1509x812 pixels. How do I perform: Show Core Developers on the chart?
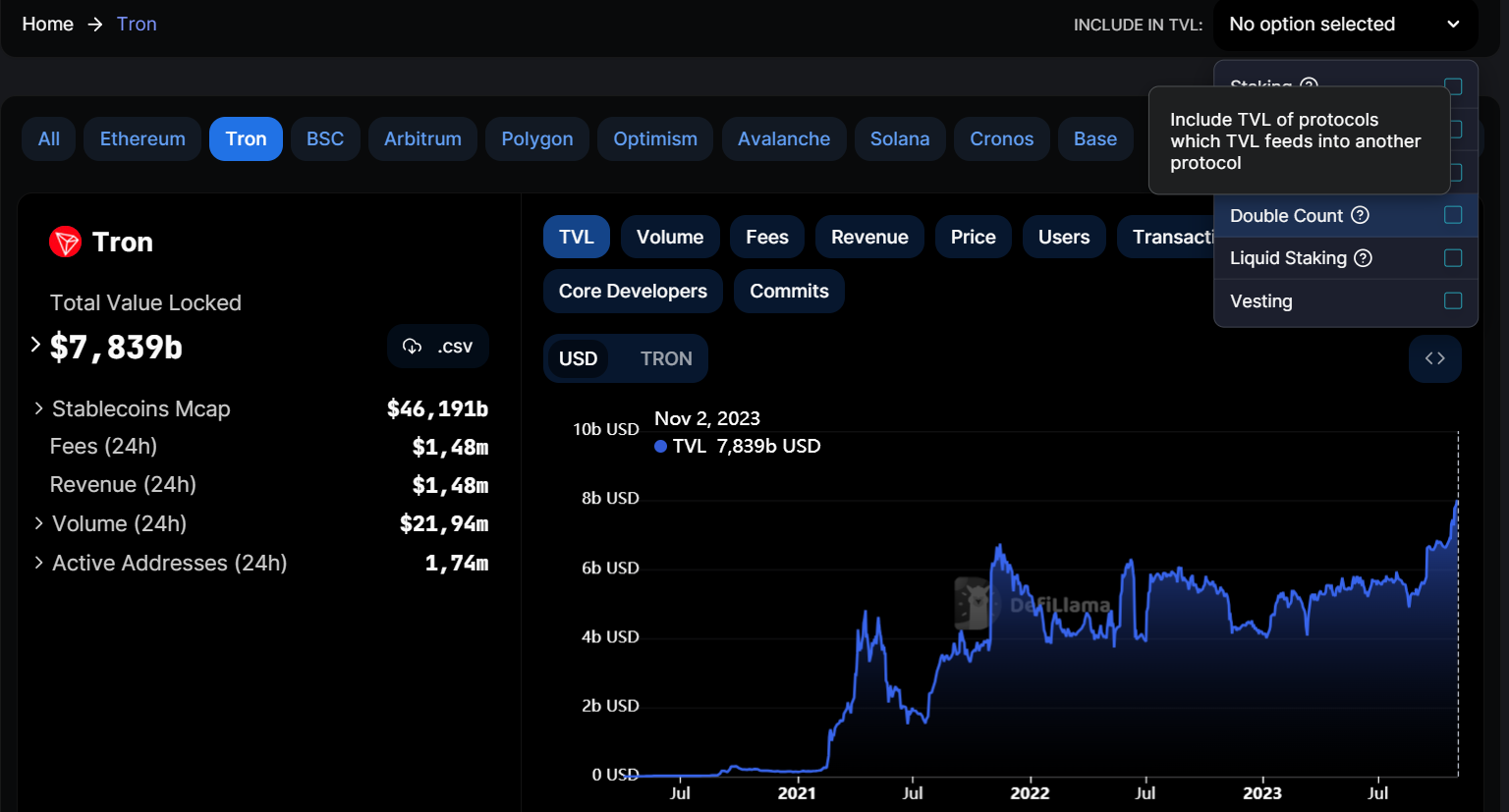[633, 291]
